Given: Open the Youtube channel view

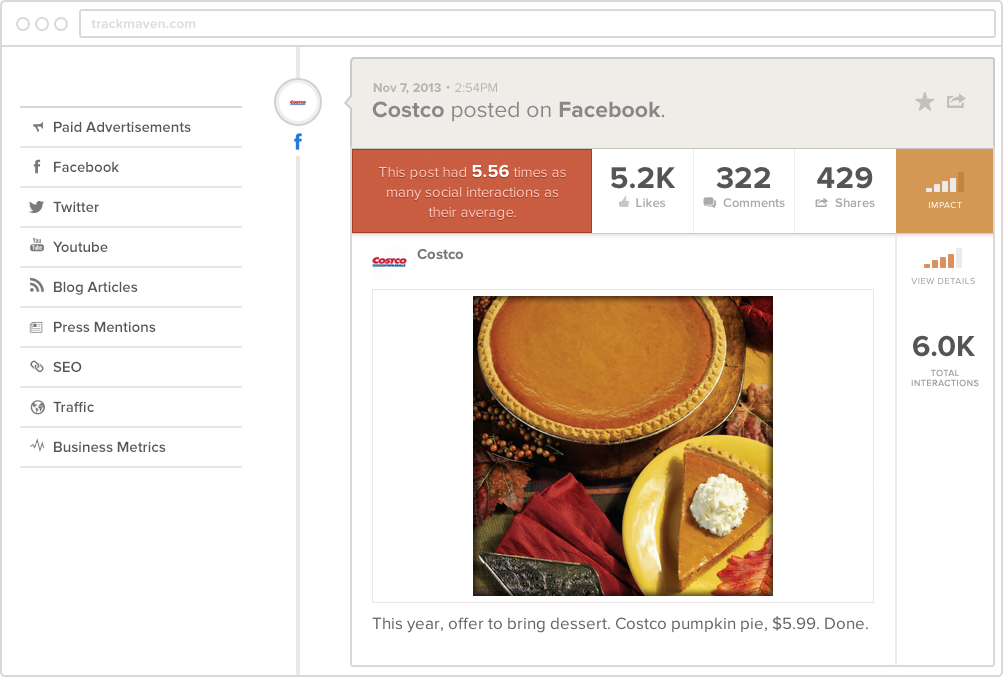Looking at the screenshot, I should tap(131, 247).
